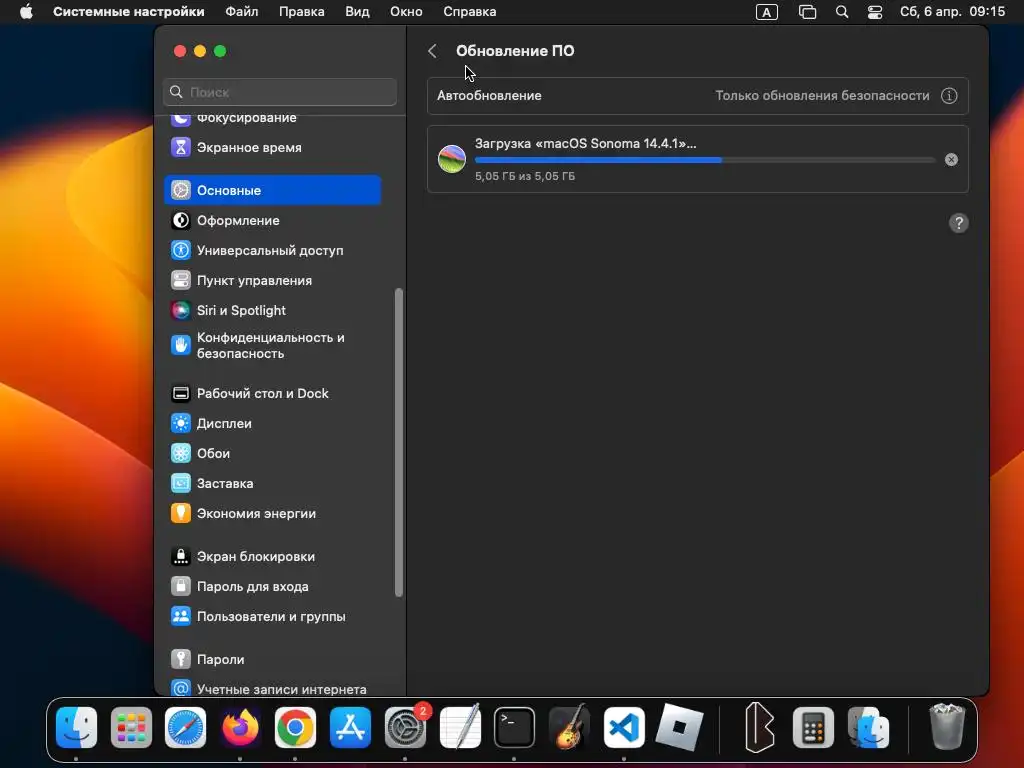Click the sidebar scrollbar
Viewport: 1024px width, 768px height.
pyautogui.click(x=398, y=443)
